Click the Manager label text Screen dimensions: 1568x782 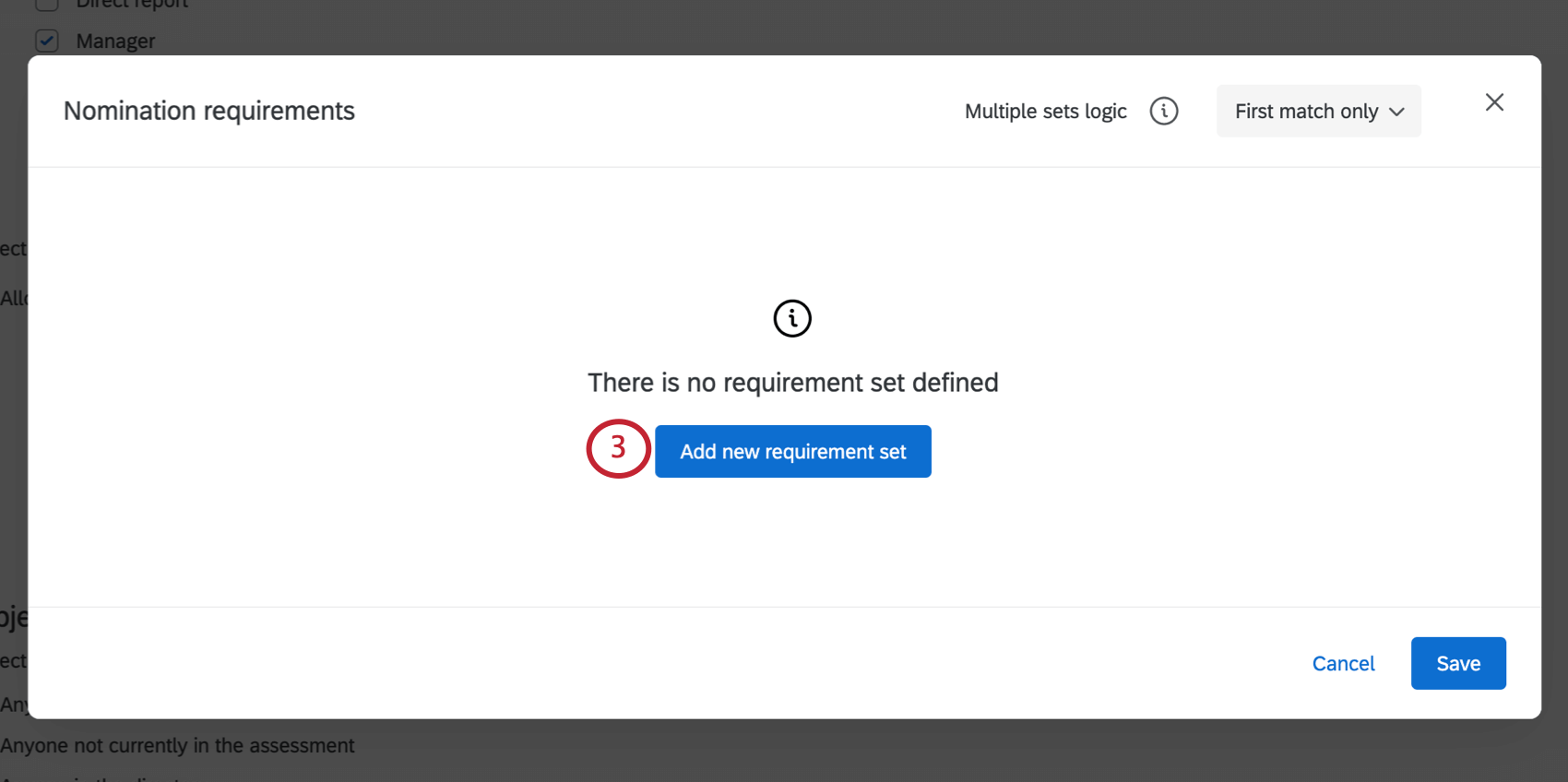coord(115,41)
